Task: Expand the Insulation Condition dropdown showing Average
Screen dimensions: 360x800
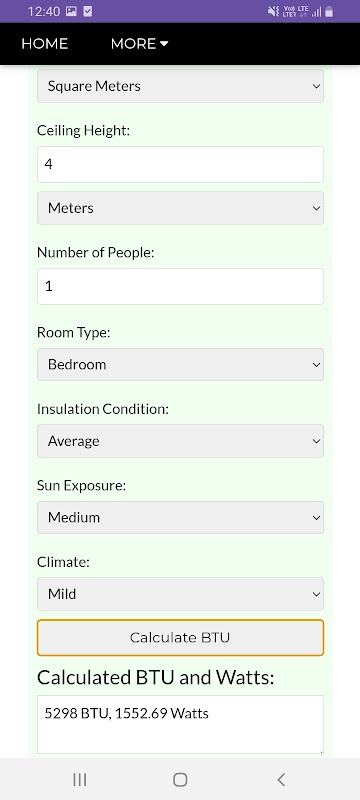Action: click(181, 441)
